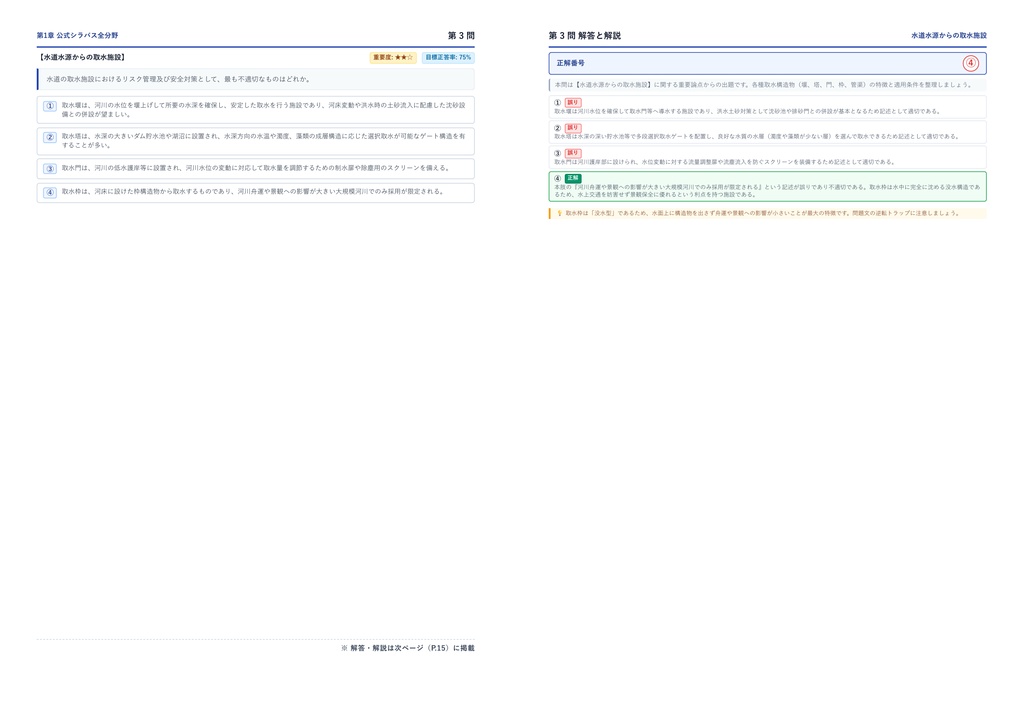
Task: Click the 第1章 公式シラバス全分野 chapter header
Action: click(77, 35)
